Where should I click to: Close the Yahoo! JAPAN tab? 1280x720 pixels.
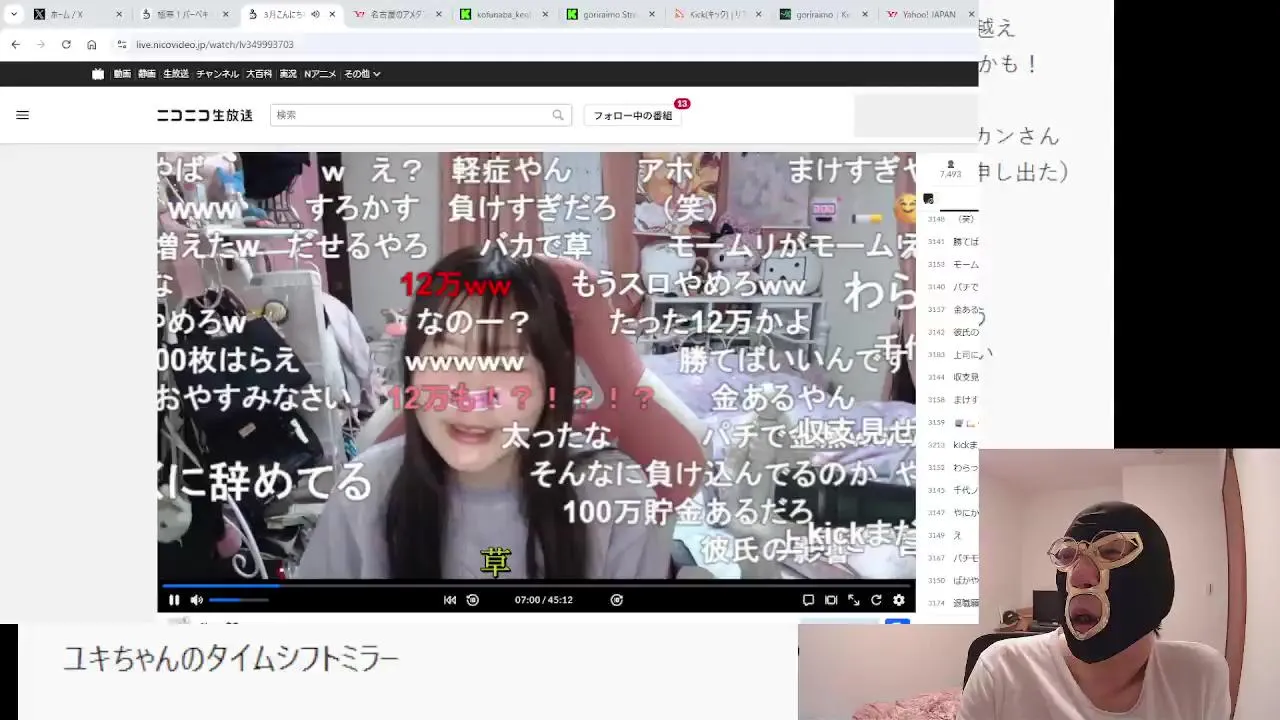971,14
